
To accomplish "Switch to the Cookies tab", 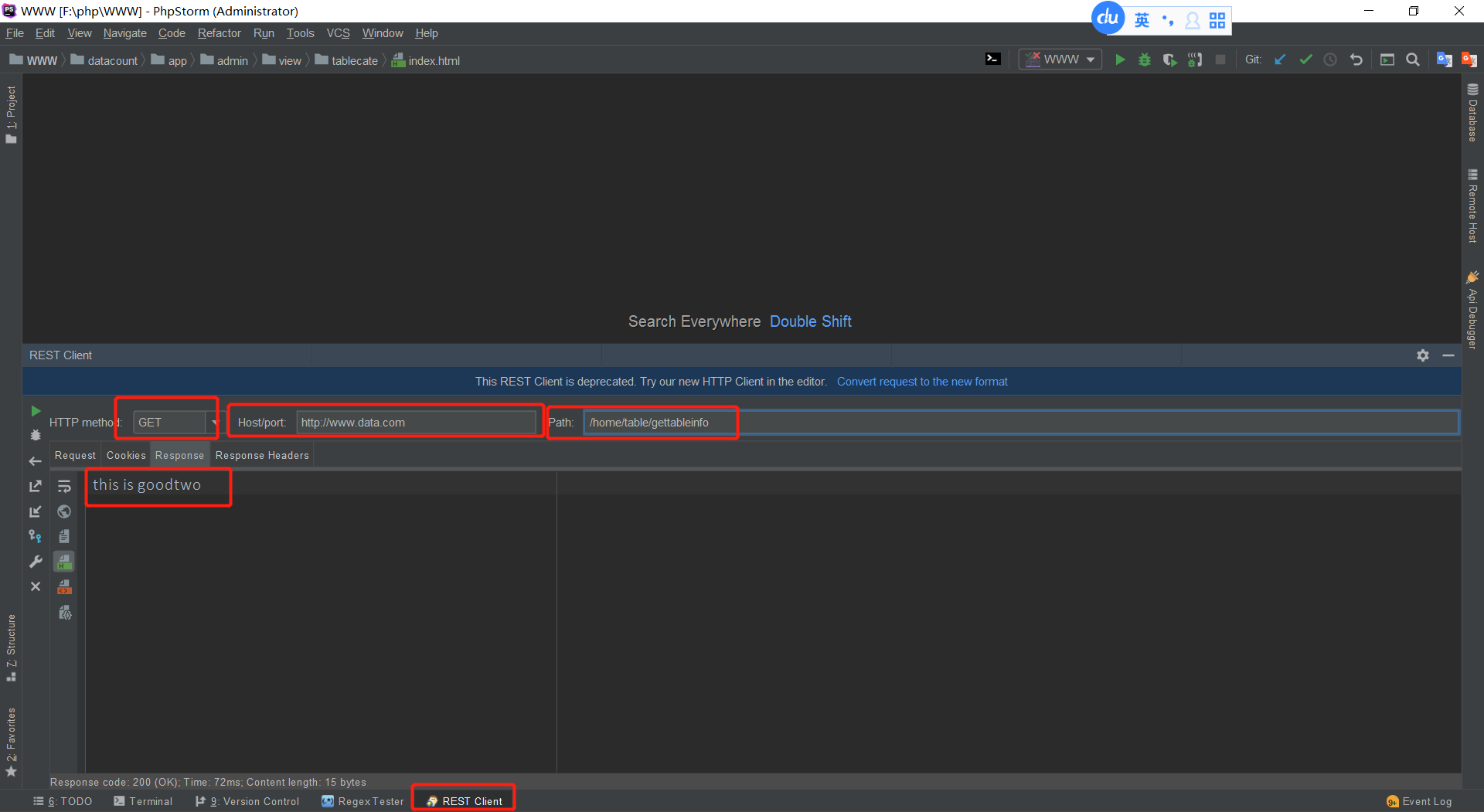I will [126, 455].
